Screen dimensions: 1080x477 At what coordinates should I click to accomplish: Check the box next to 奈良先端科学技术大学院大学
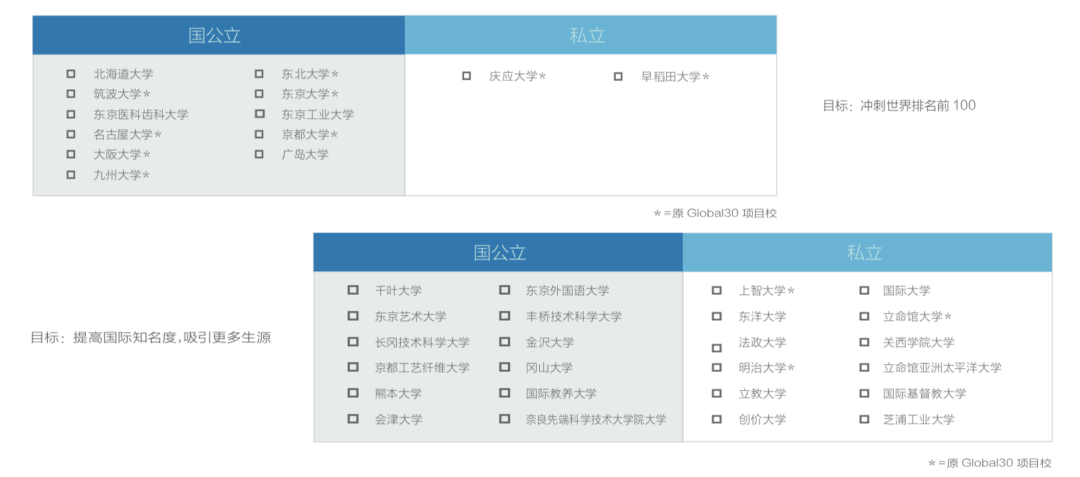tap(505, 418)
